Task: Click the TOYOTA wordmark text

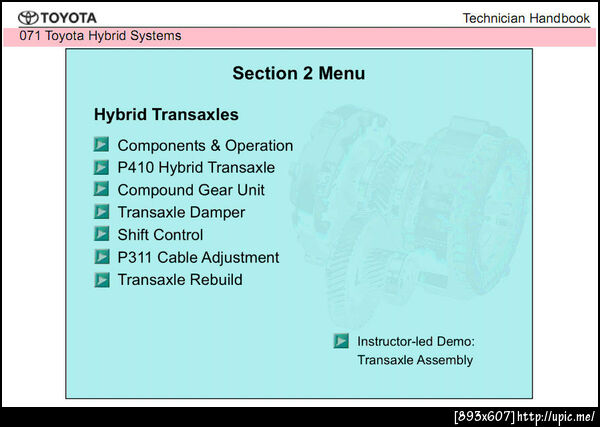Action: coord(68,18)
